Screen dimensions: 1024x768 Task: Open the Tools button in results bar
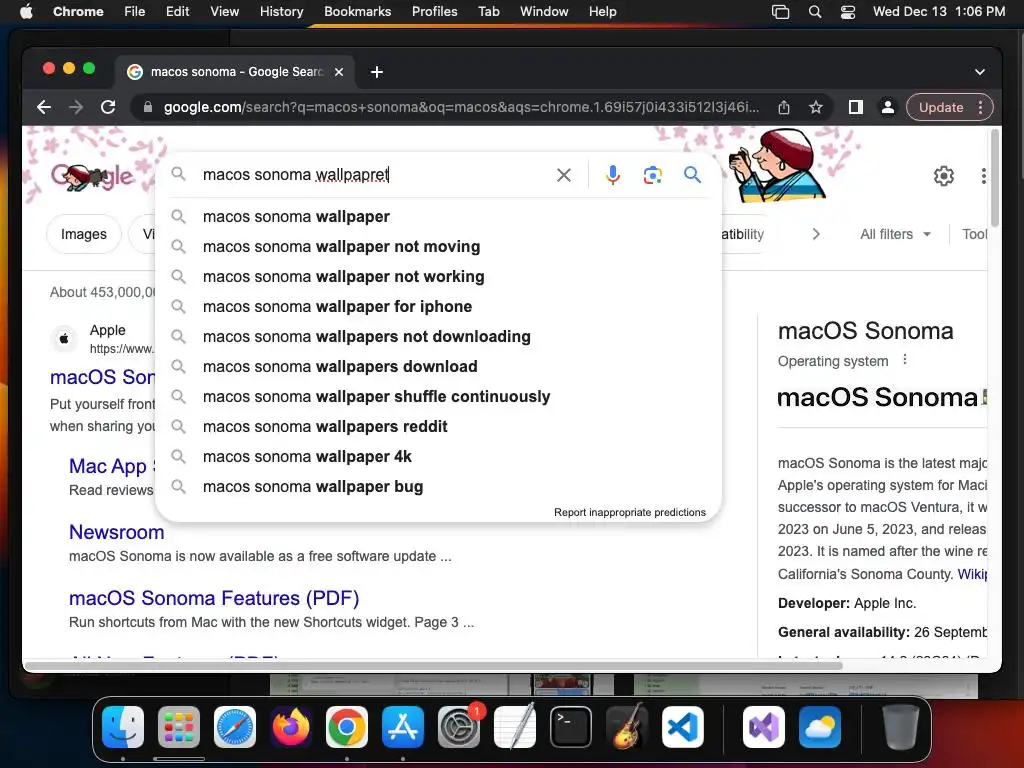(974, 234)
